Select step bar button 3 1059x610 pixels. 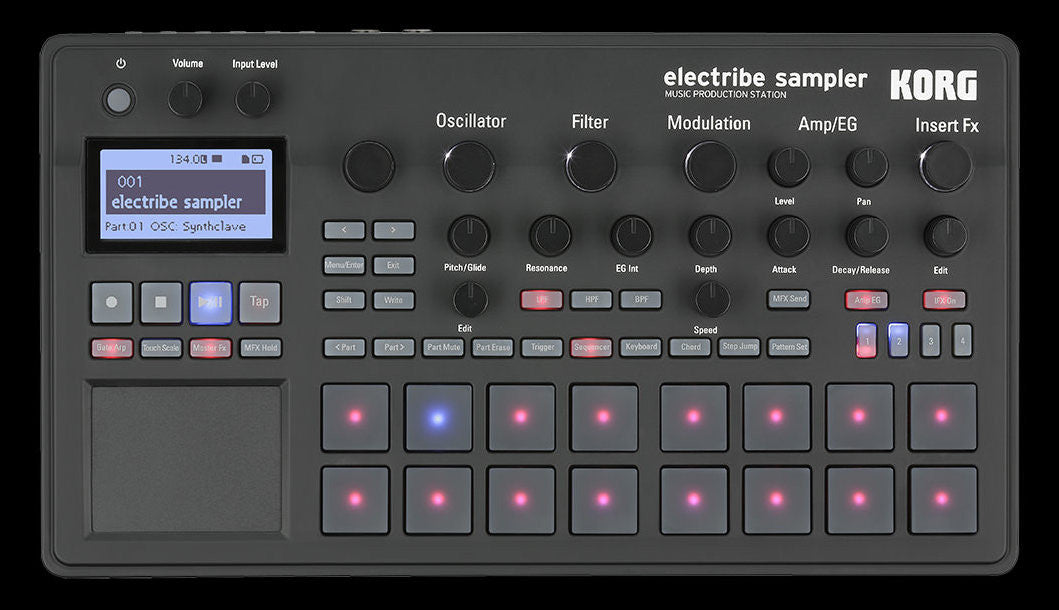click(x=931, y=340)
